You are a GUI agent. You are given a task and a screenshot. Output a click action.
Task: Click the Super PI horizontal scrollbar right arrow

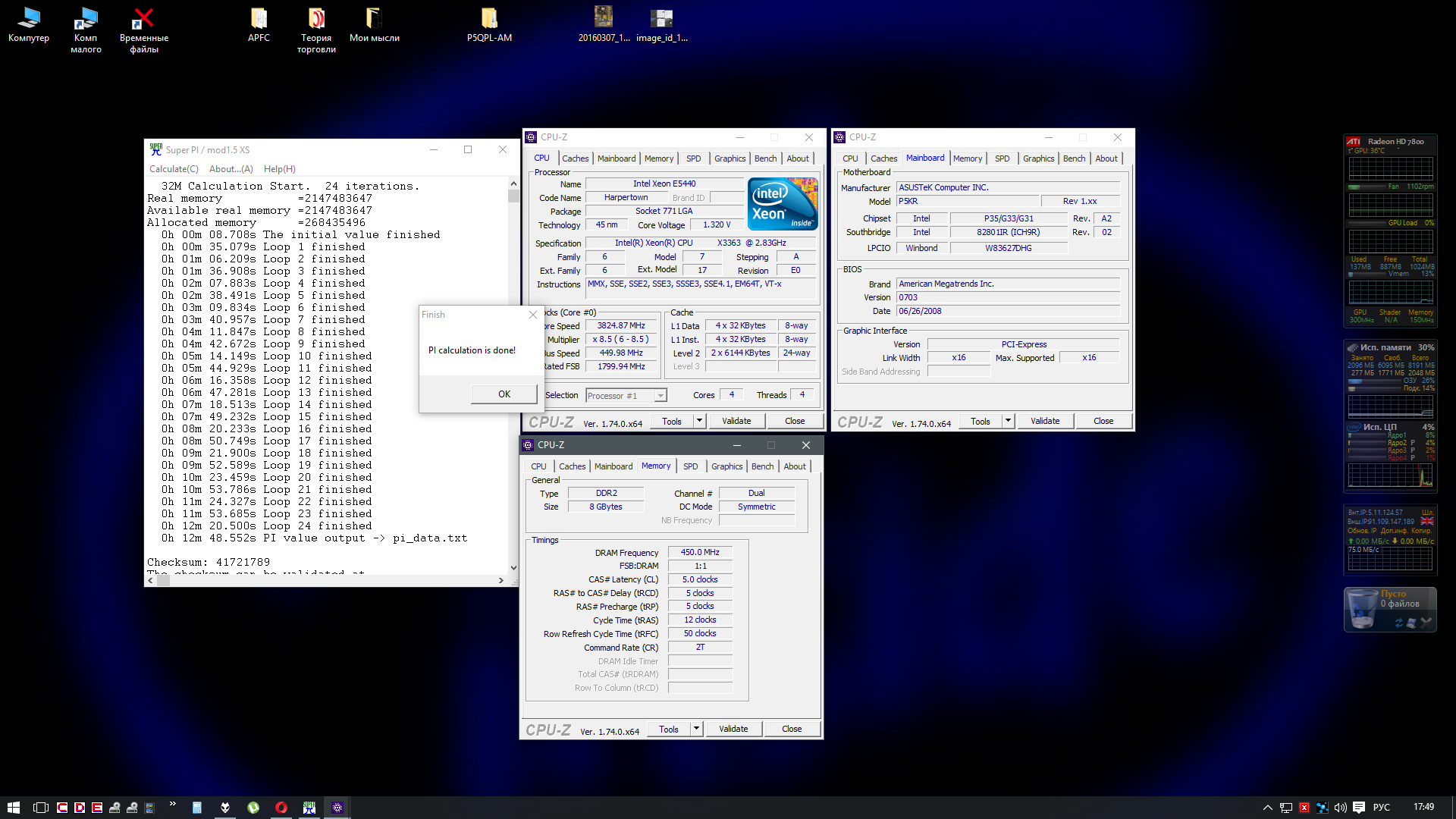(x=501, y=581)
